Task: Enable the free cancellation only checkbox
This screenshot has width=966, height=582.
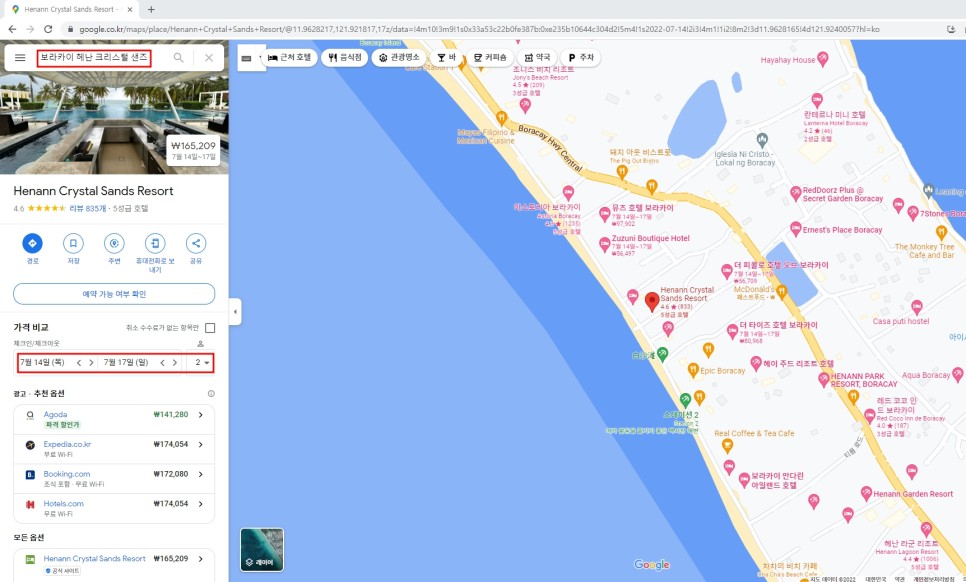Action: pyautogui.click(x=210, y=328)
